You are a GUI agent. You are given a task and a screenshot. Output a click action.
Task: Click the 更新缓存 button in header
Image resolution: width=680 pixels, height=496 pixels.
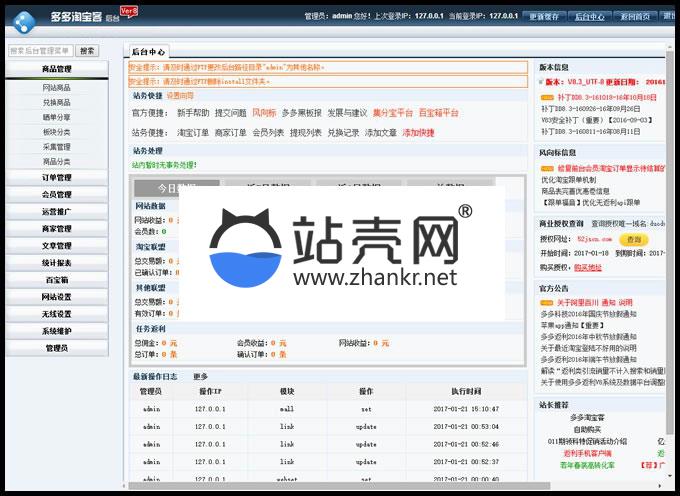click(x=543, y=17)
